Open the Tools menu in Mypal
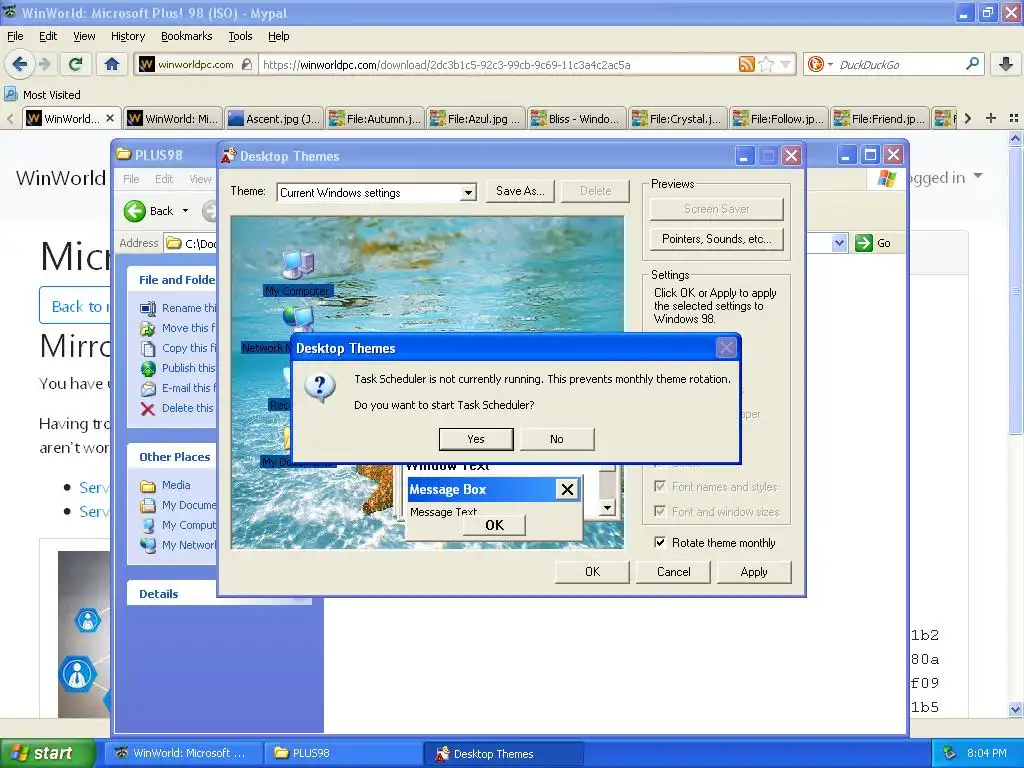The image size is (1024, 768). click(x=240, y=36)
